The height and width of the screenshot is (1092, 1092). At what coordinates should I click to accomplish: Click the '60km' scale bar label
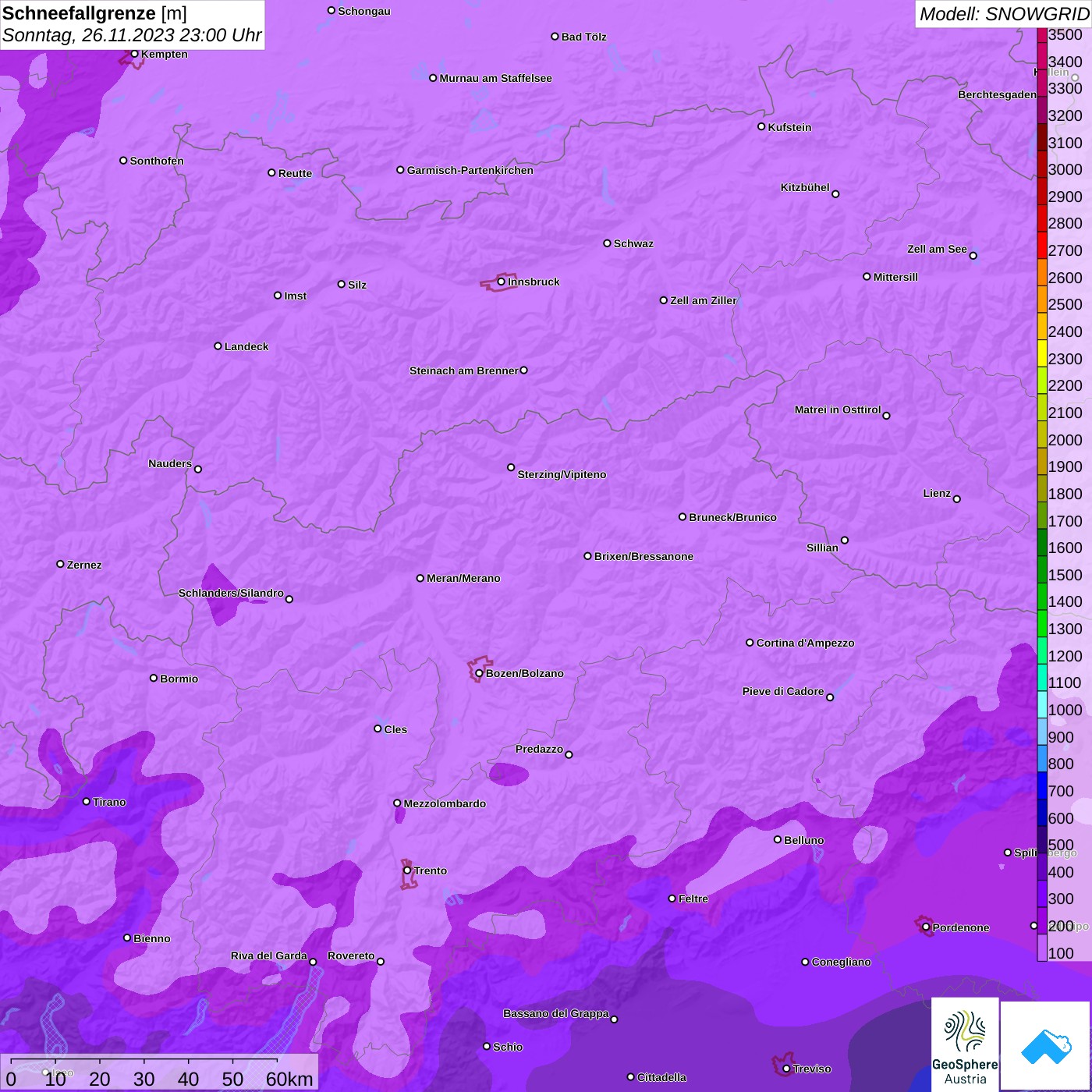289,1079
